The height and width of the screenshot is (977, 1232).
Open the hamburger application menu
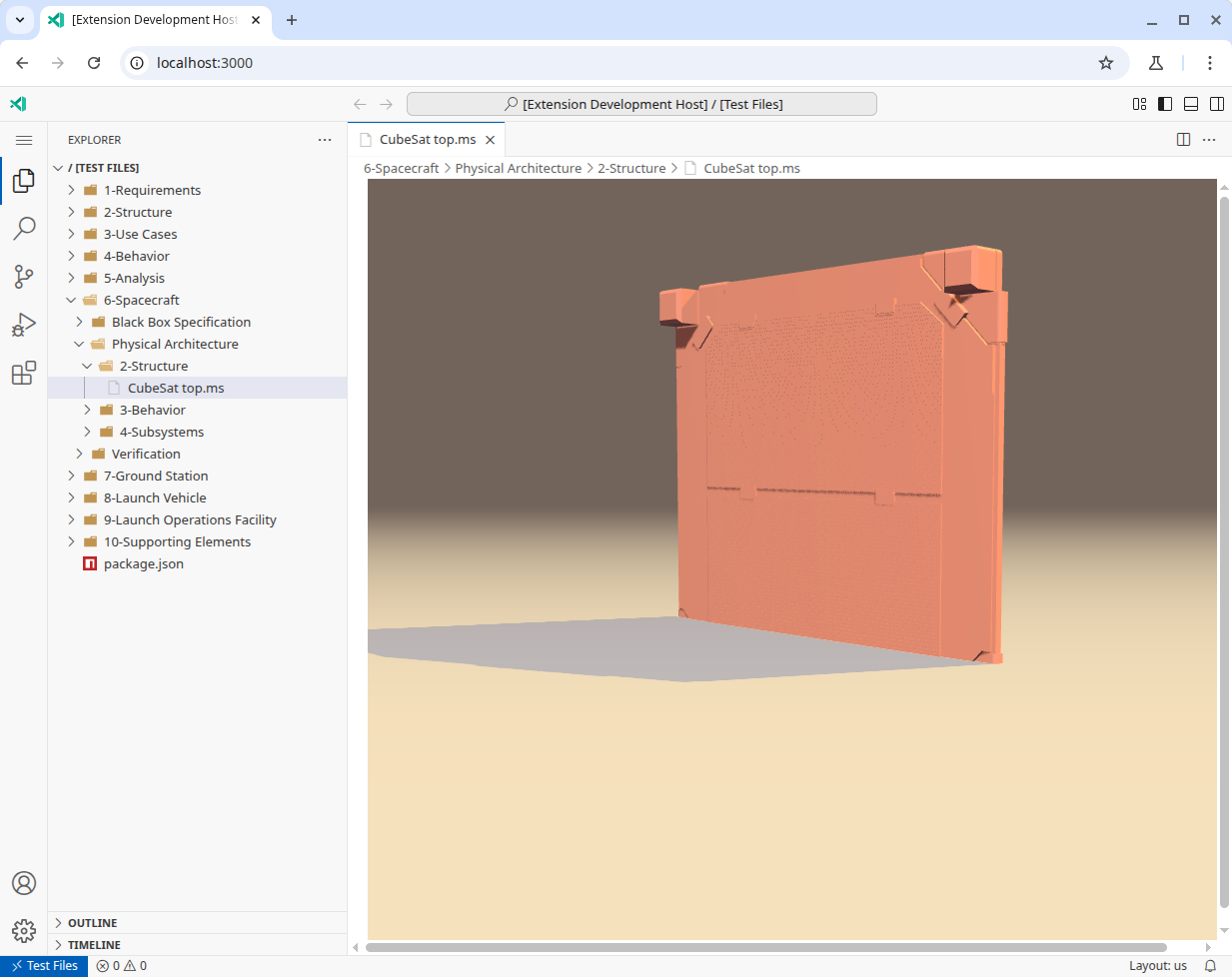[x=24, y=140]
